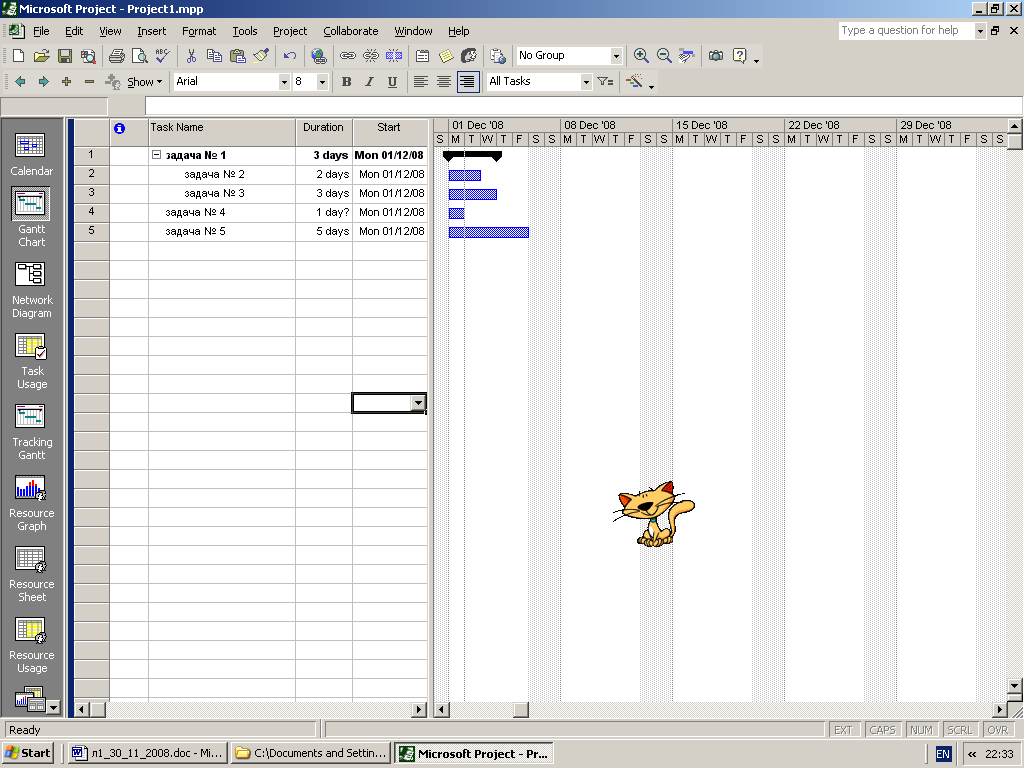Open the Format menu
Viewport: 1024px width, 768px height.
199,31
